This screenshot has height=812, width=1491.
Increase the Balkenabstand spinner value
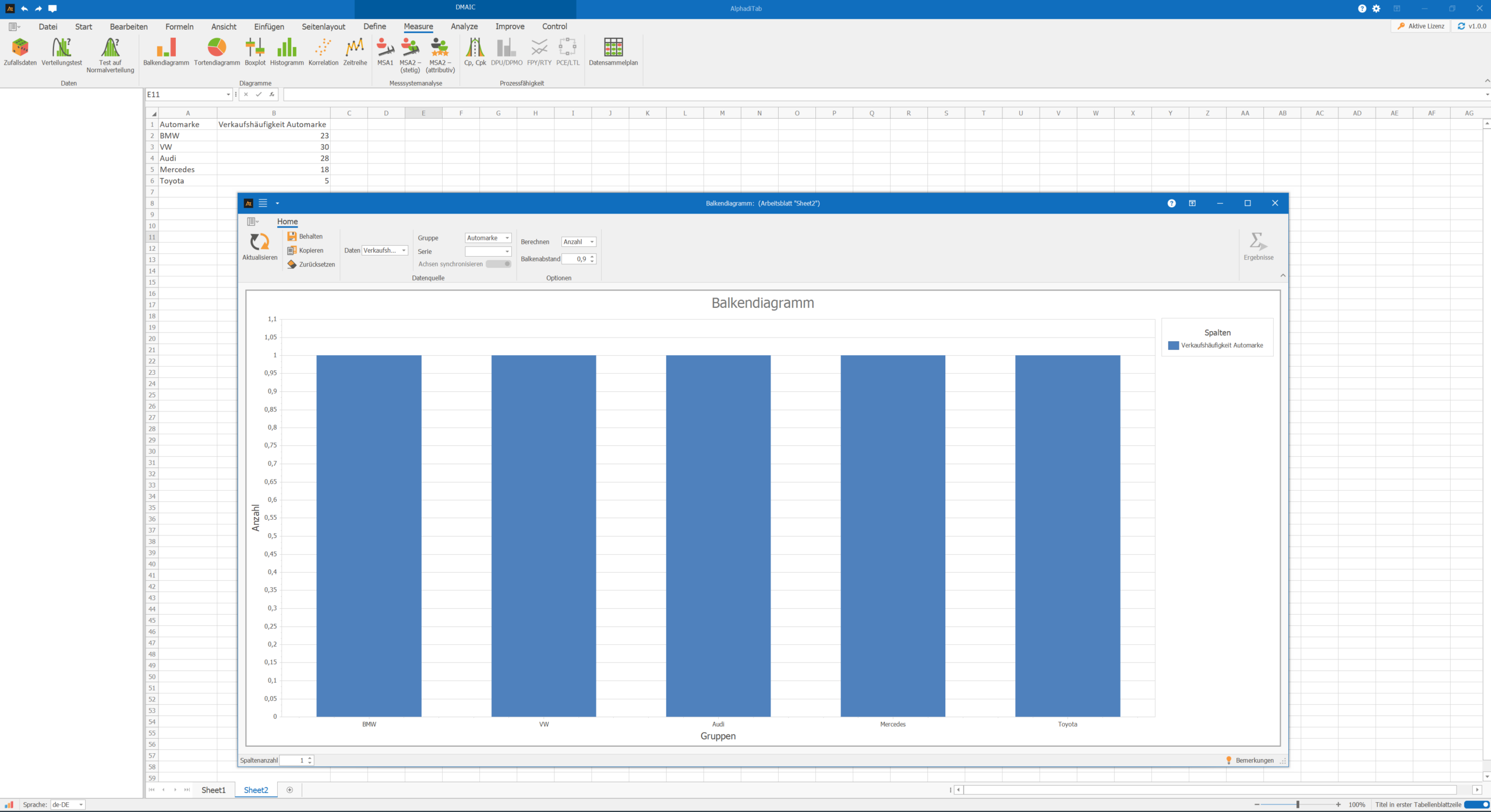pyautogui.click(x=592, y=256)
